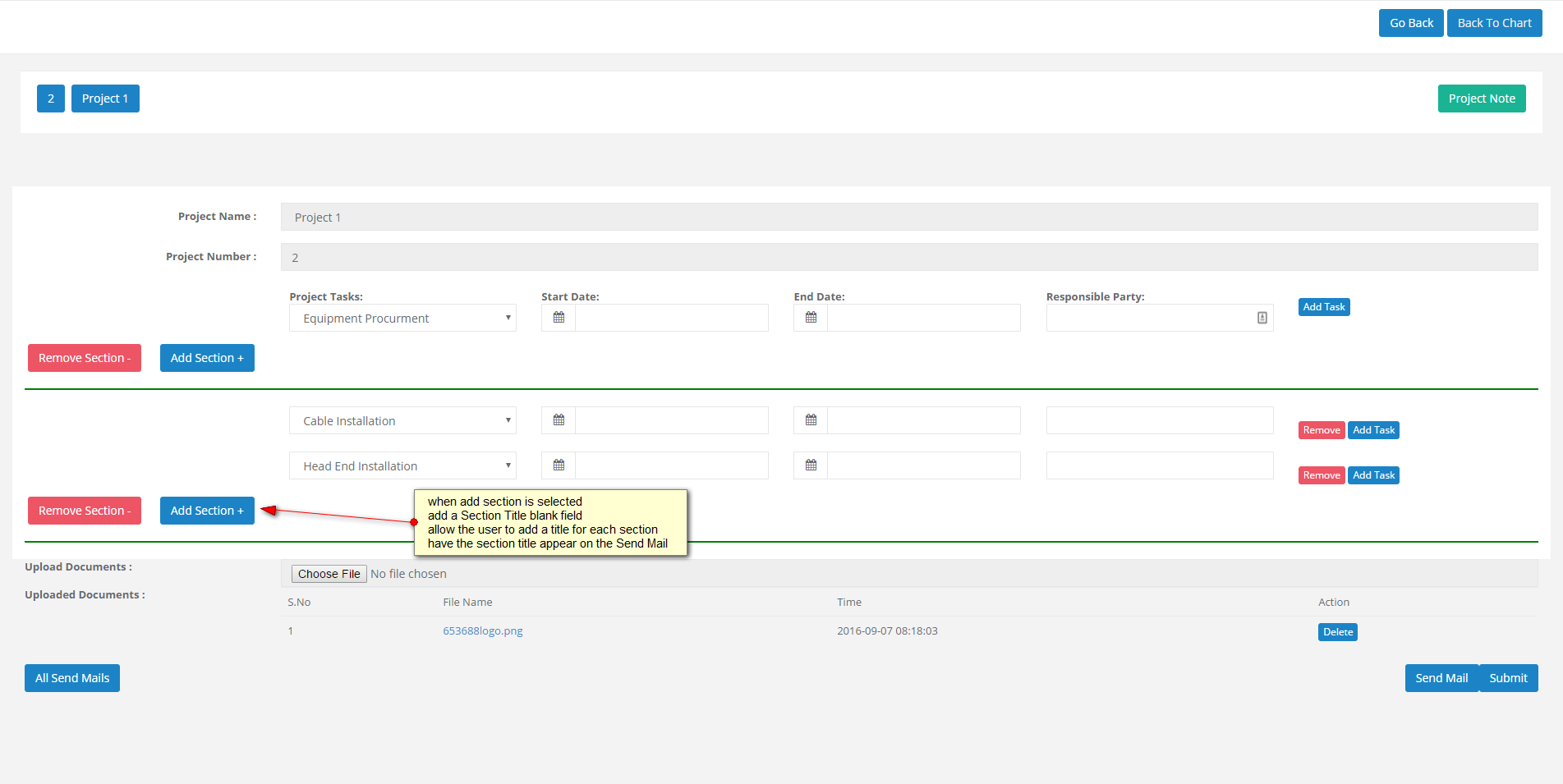The width and height of the screenshot is (1563, 784).
Task: Expand the Cable Installation task dropdown
Action: [402, 420]
